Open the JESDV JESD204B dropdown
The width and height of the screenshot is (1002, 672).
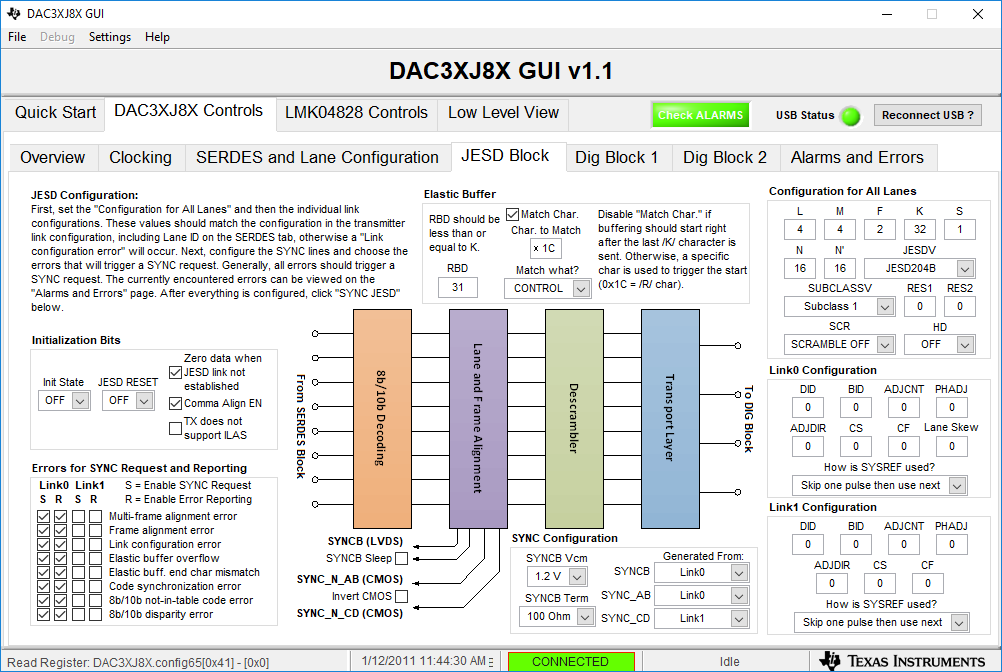click(x=919, y=268)
